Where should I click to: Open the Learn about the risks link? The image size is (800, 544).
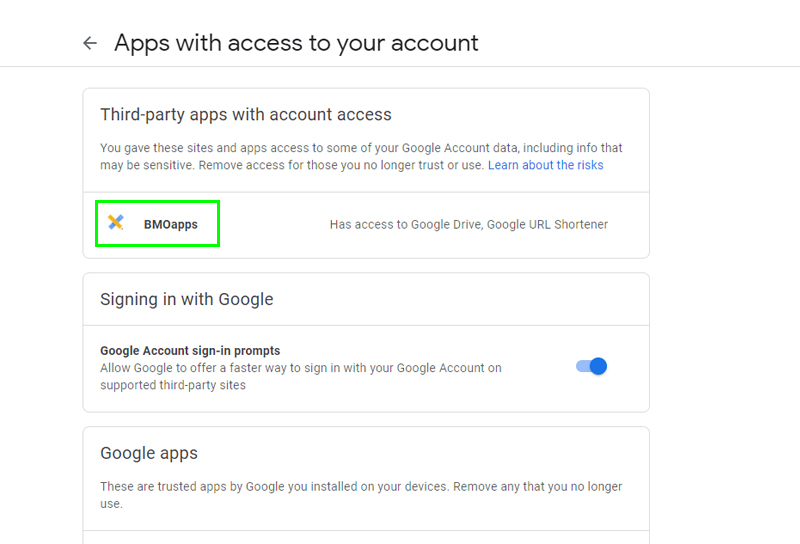pyautogui.click(x=545, y=165)
